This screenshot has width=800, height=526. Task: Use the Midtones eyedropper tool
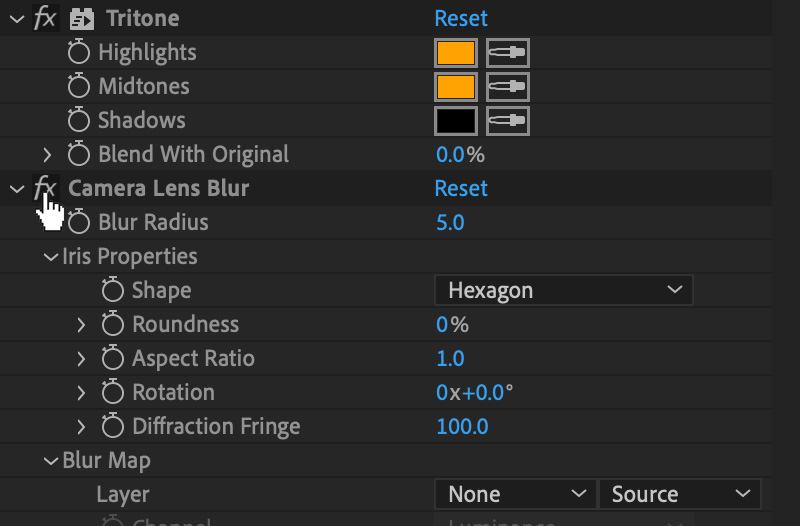tap(508, 87)
